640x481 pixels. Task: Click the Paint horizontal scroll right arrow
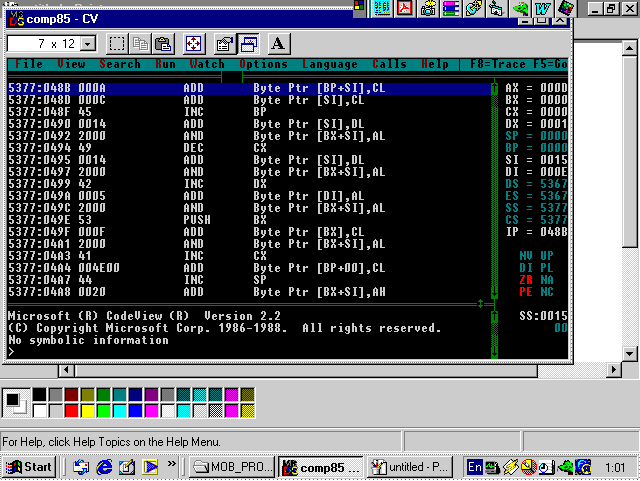coord(613,370)
